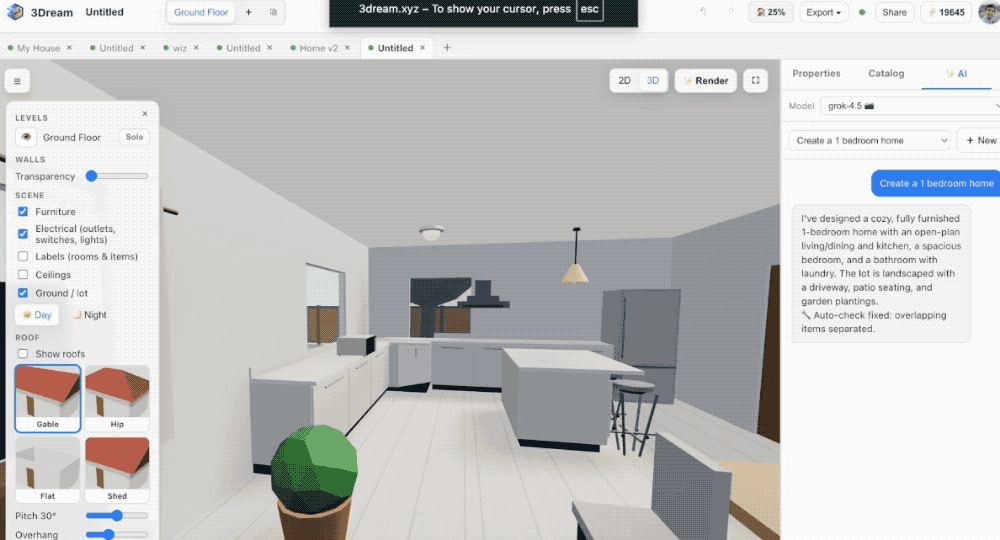Open the Export dropdown
Screen dimensions: 1000x540
click(x=823, y=12)
